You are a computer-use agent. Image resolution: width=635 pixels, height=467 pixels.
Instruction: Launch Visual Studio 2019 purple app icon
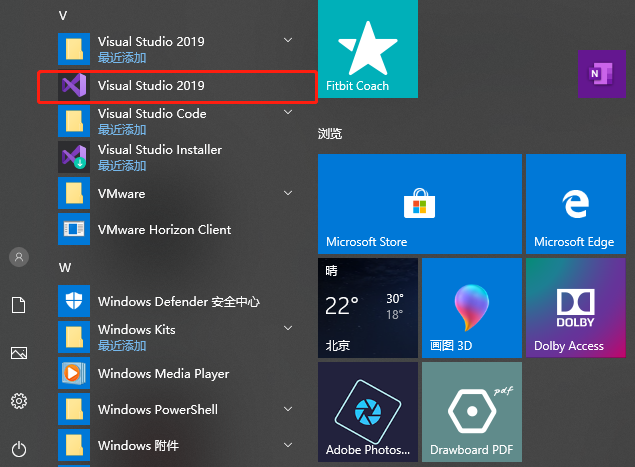(x=74, y=85)
